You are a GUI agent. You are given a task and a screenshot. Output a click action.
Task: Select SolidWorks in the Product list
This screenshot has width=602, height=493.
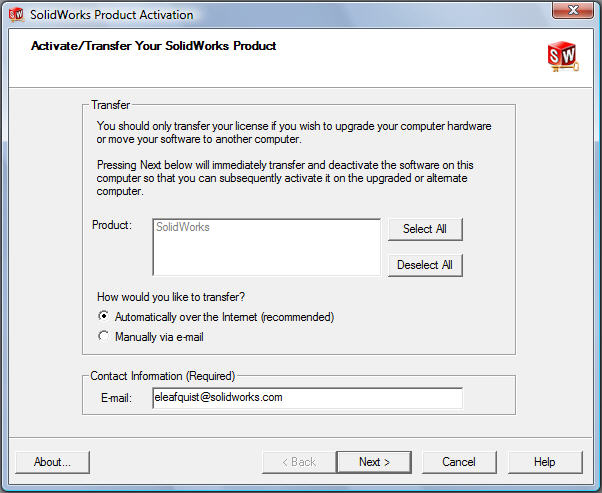tap(183, 228)
